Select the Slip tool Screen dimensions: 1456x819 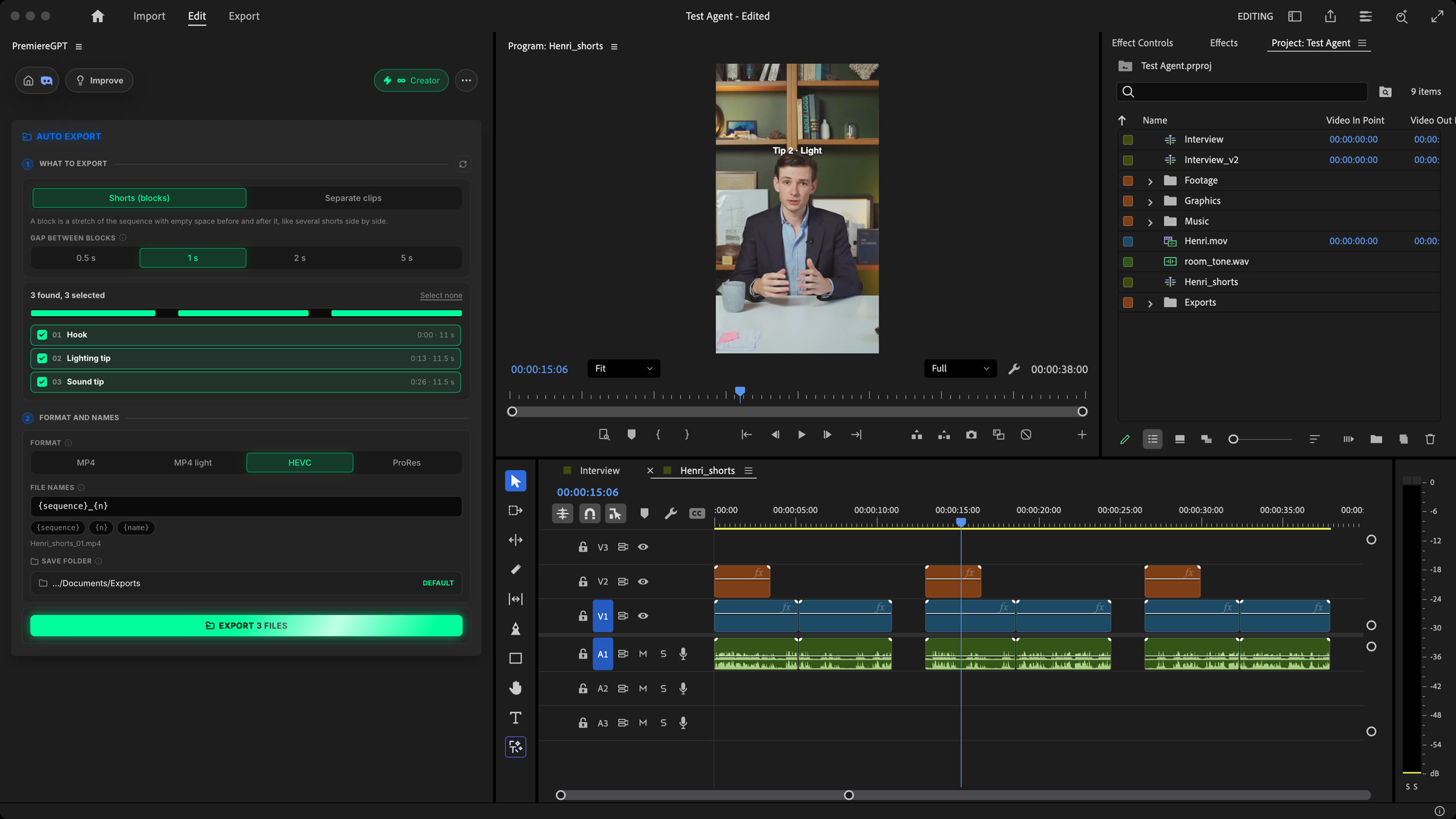tap(515, 599)
